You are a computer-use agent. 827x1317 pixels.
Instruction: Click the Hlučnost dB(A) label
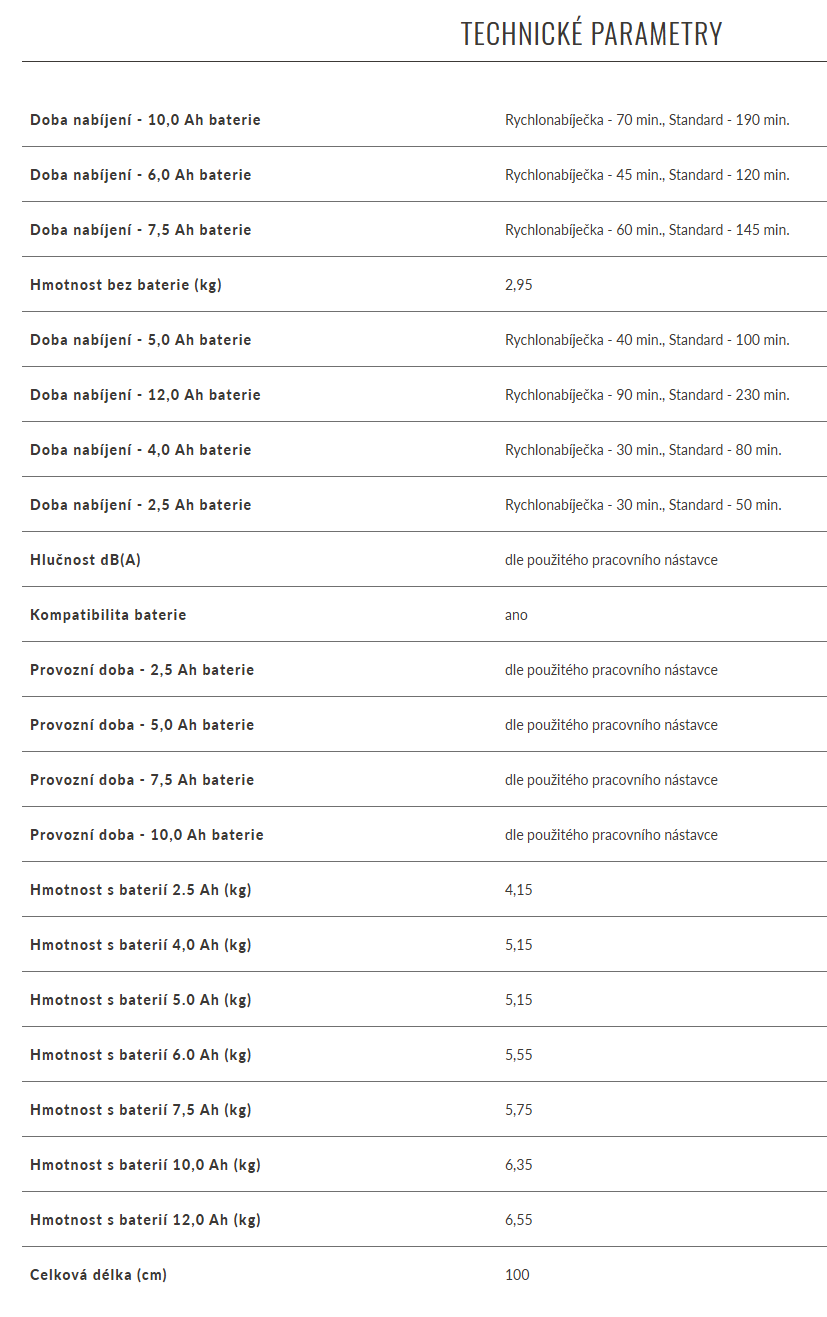click(85, 560)
